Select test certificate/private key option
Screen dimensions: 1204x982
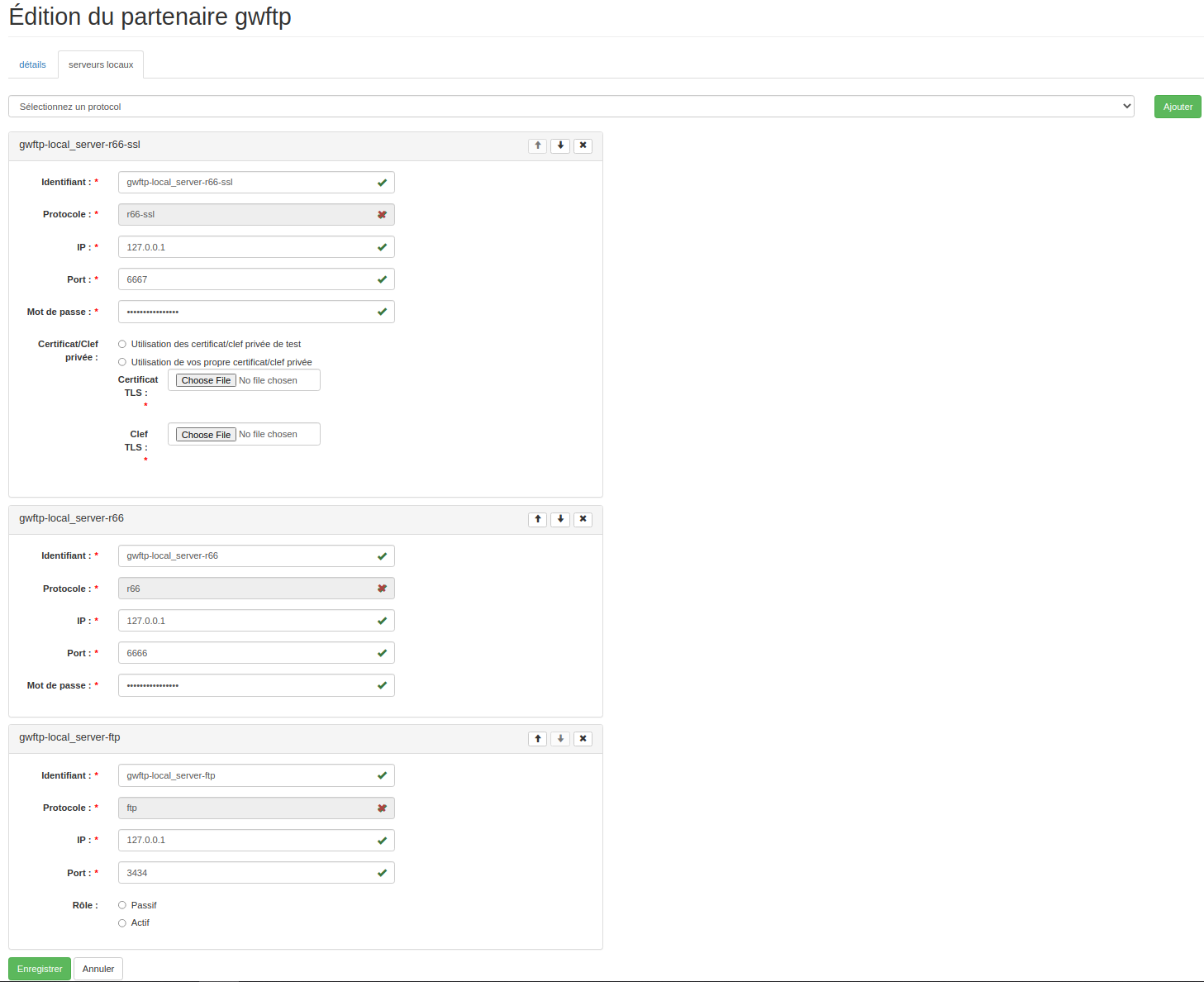[122, 344]
